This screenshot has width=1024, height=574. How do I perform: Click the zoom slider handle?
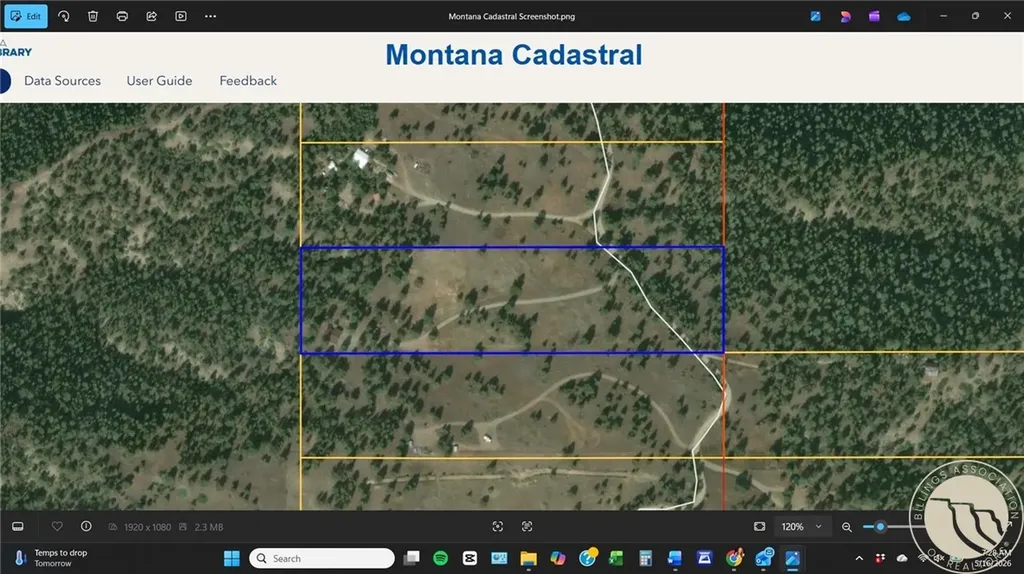880,526
